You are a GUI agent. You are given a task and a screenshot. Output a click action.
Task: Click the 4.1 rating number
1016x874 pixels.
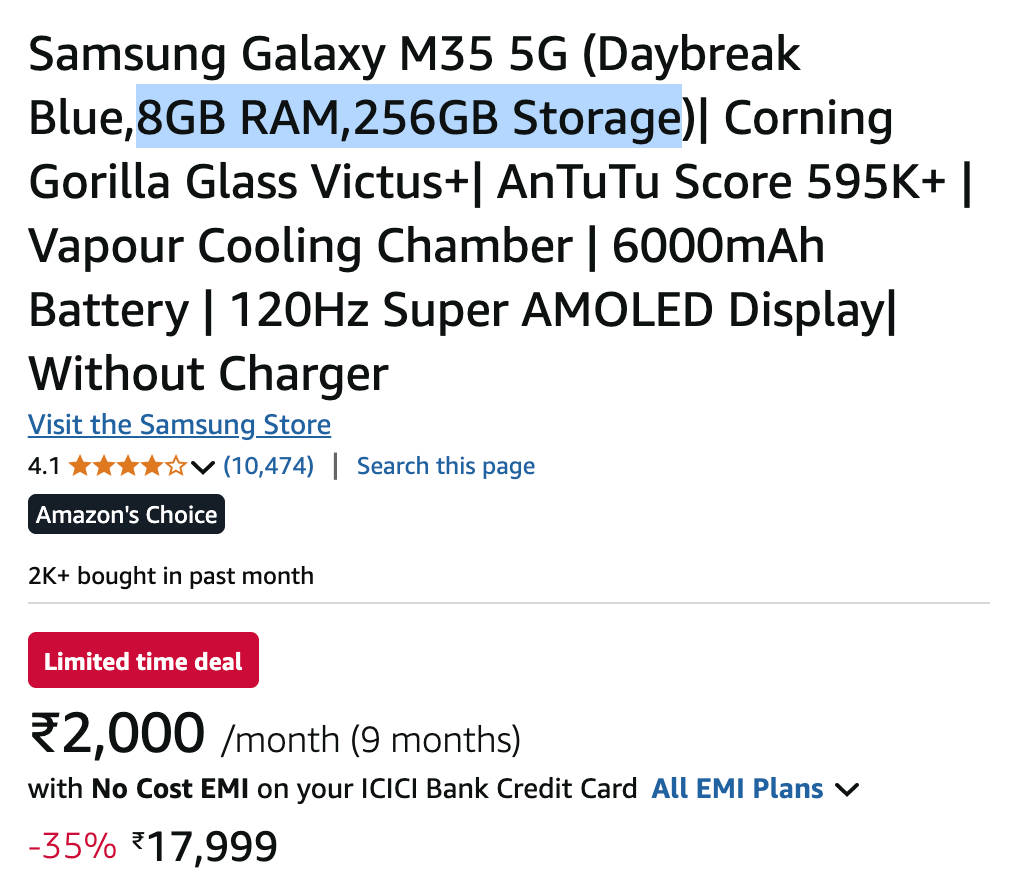click(44, 466)
